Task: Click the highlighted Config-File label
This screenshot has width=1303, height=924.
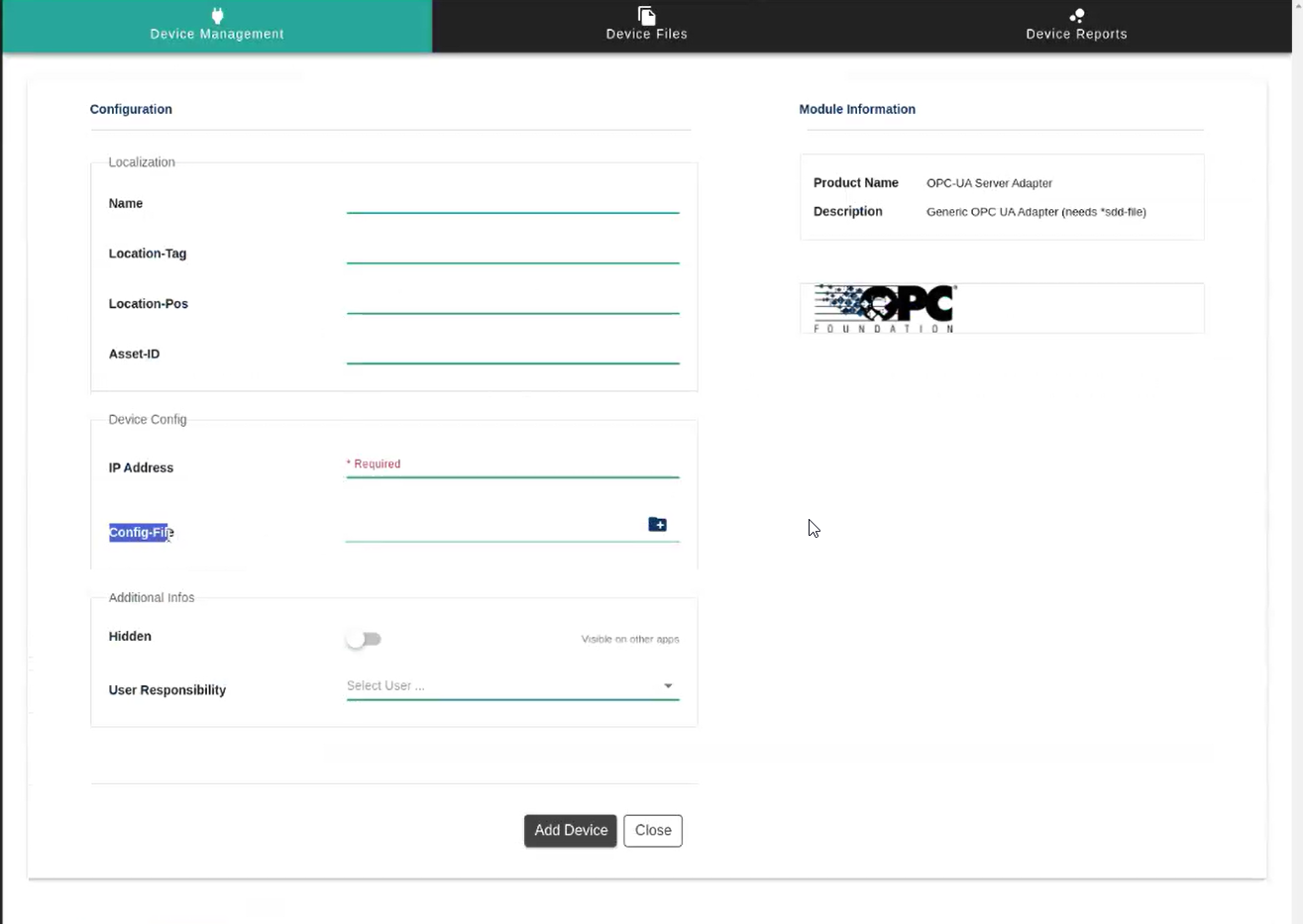Action: coord(141,533)
